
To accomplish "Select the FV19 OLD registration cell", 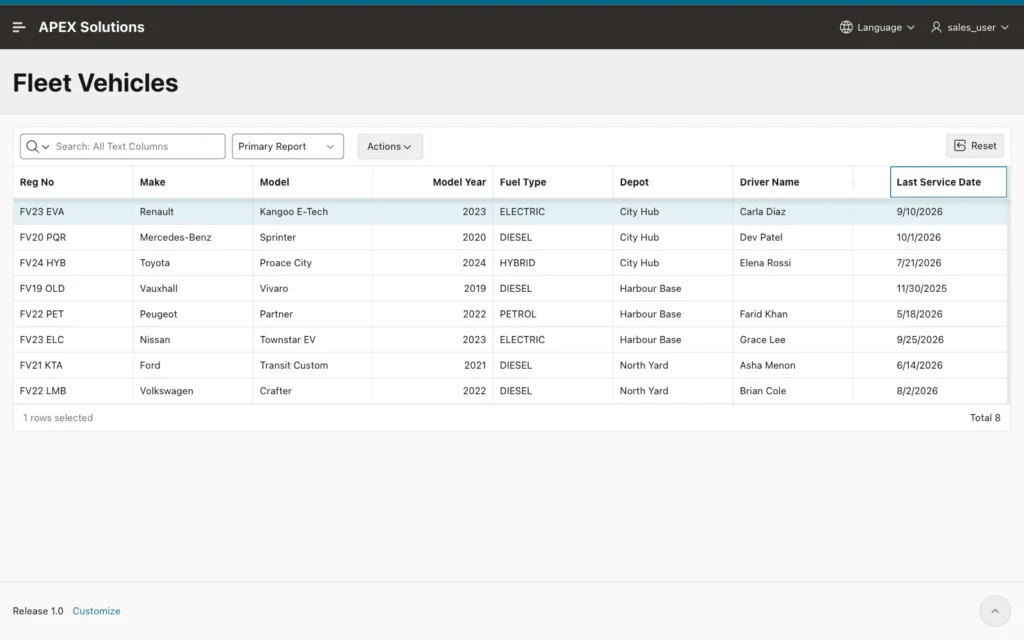I will click(73, 288).
